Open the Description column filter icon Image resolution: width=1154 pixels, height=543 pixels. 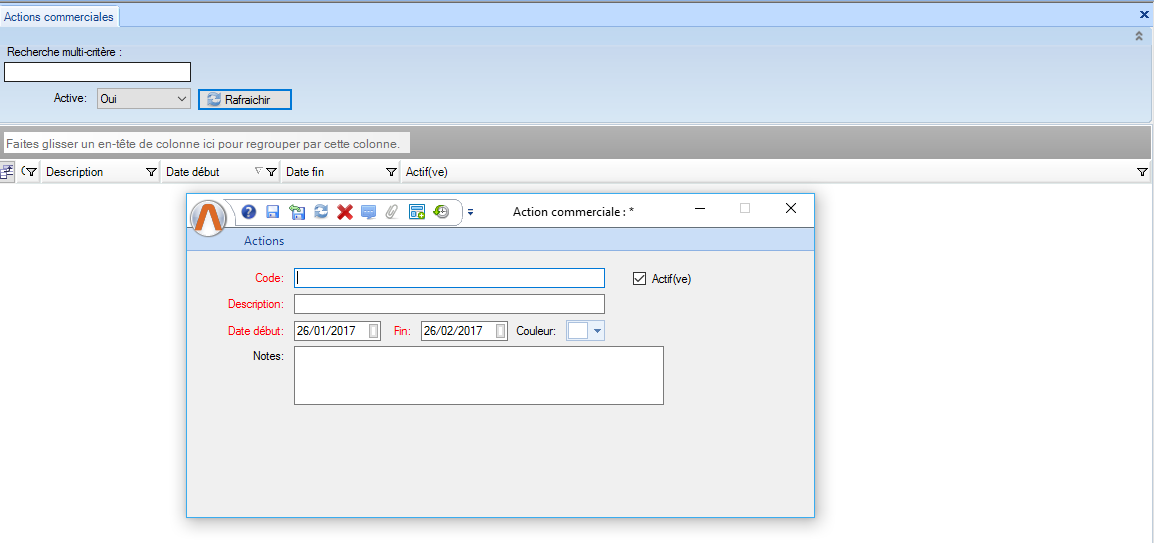(x=151, y=172)
